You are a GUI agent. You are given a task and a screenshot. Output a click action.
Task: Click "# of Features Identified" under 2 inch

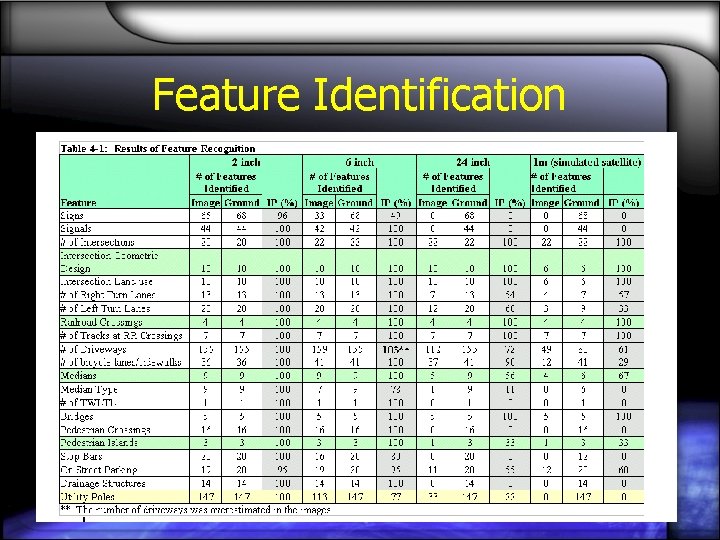pyautogui.click(x=226, y=182)
